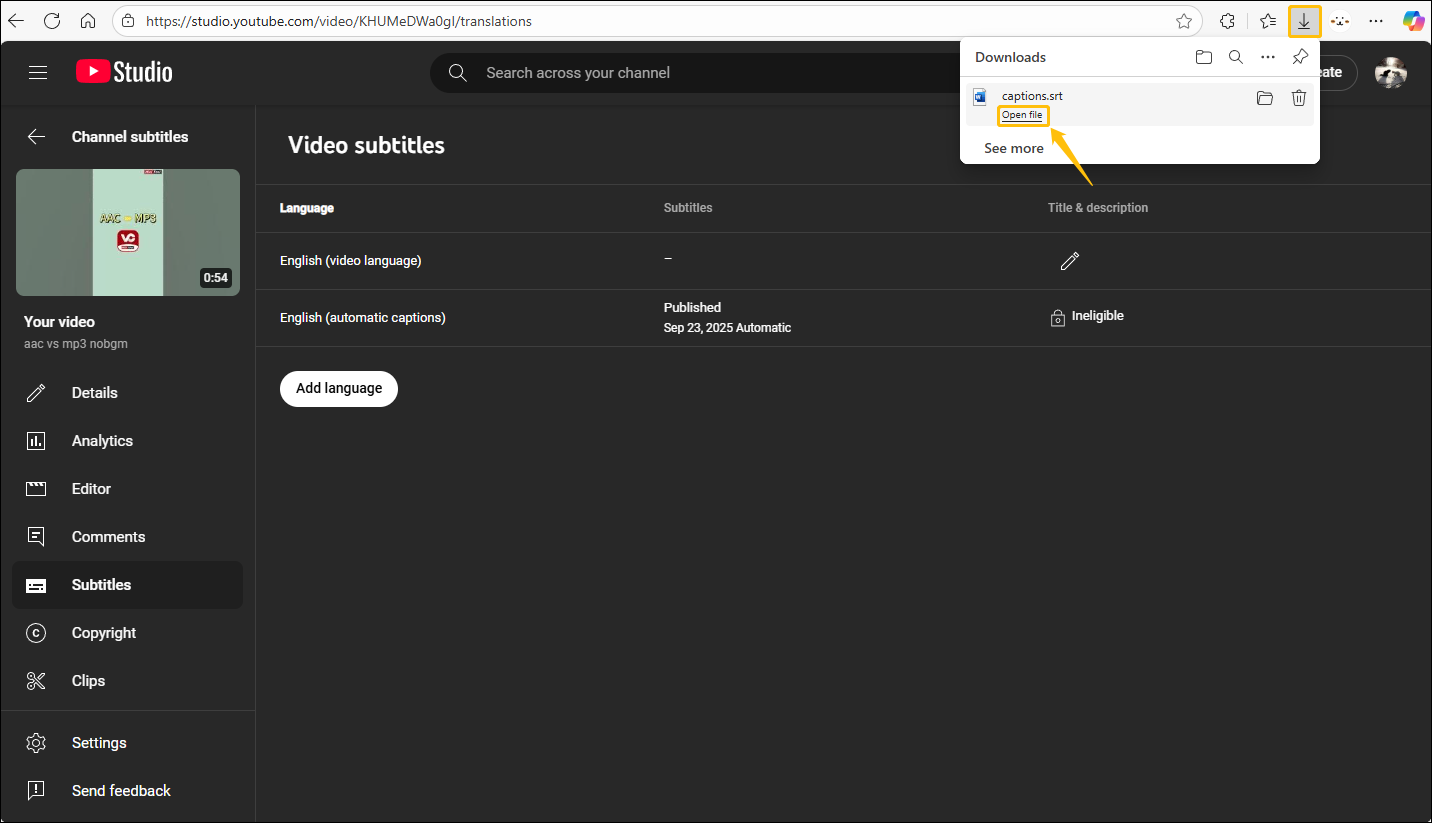Viewport: 1432px width, 823px height.
Task: Click the AAC vs MP3 video thumbnail
Action: [128, 232]
